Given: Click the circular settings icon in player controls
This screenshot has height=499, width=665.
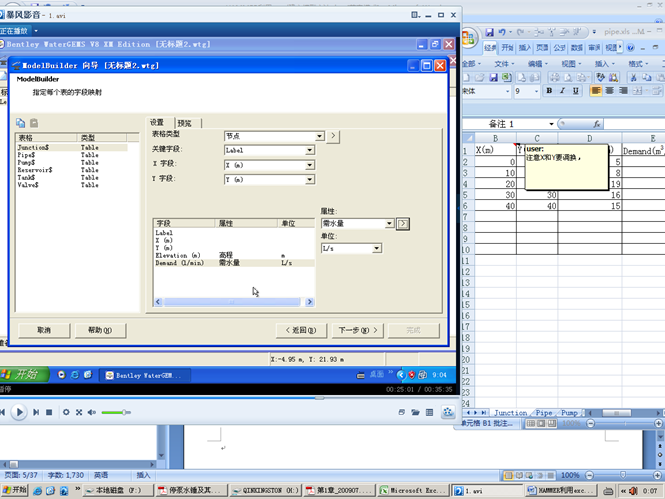Looking at the screenshot, I should coord(66,412).
